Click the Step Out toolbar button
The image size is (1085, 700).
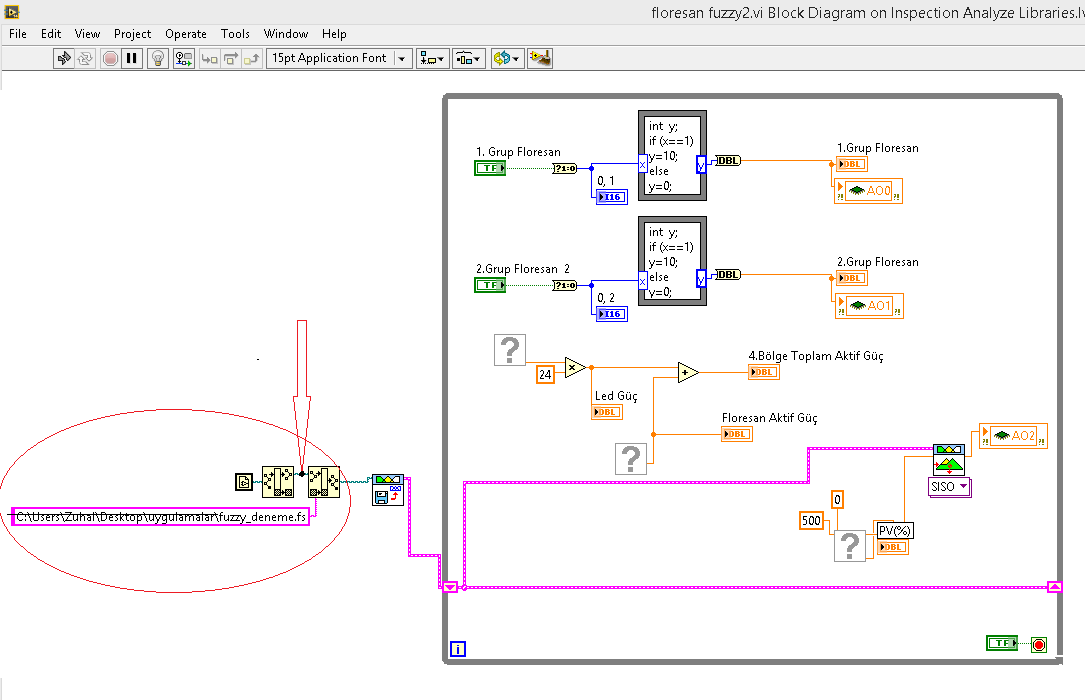coord(252,58)
